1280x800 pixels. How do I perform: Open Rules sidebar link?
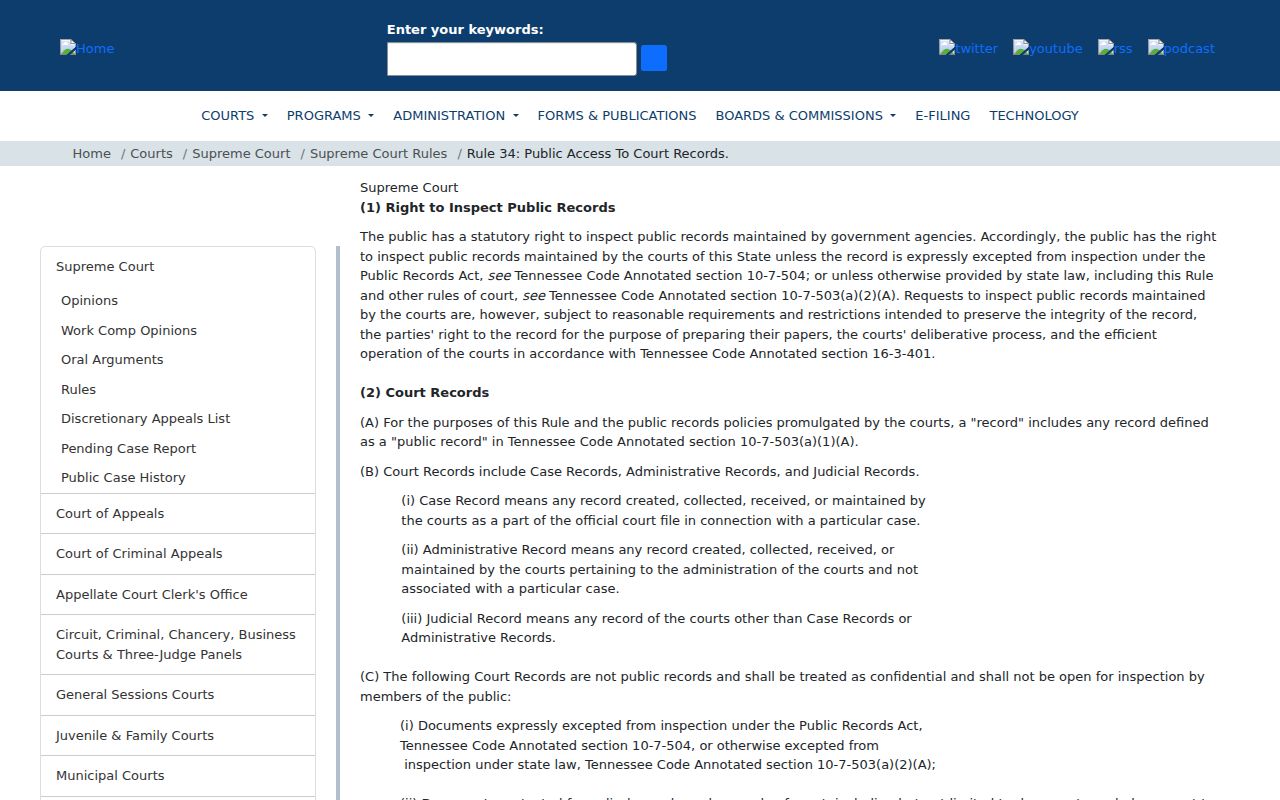pyautogui.click(x=78, y=389)
